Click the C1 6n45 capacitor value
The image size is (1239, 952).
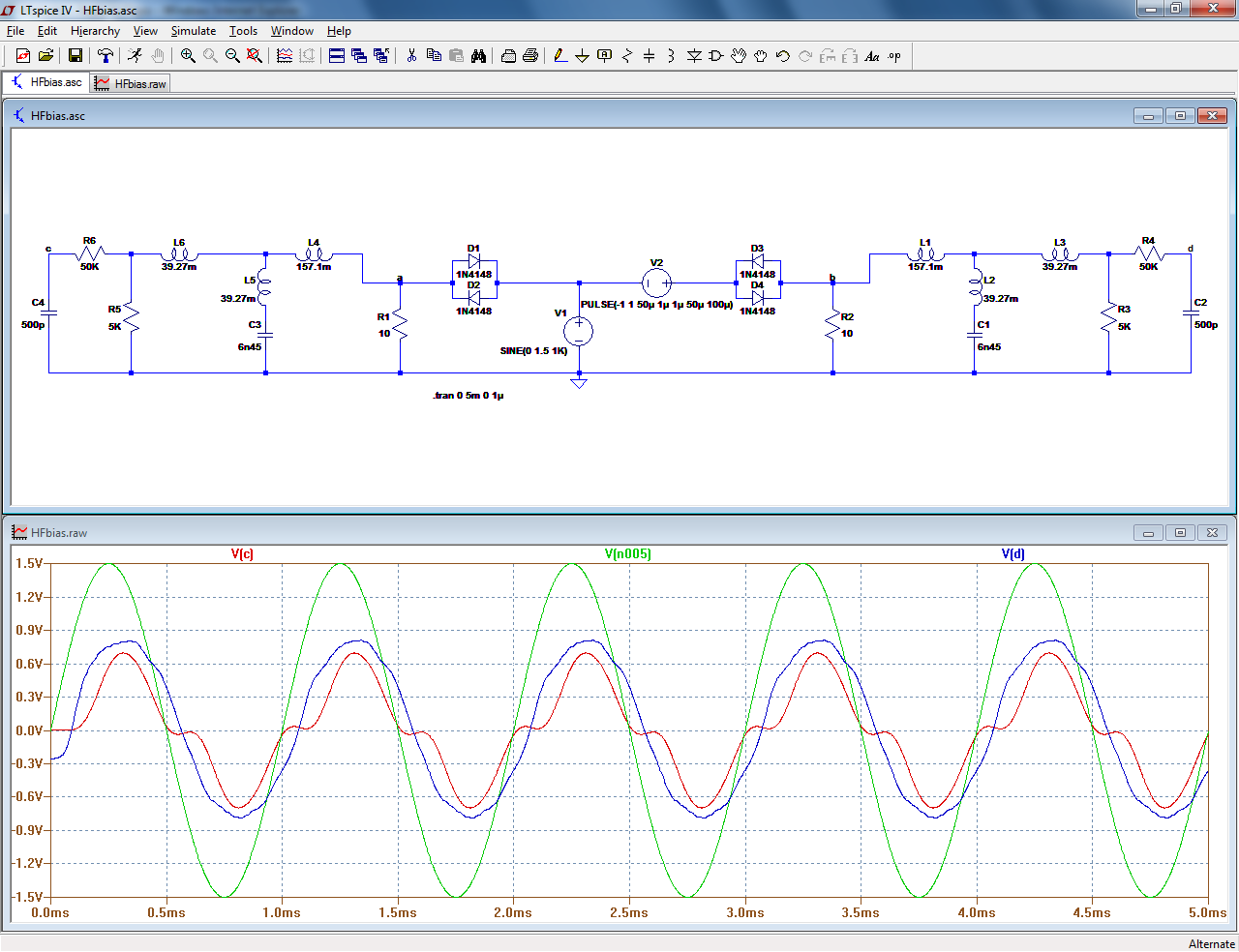click(989, 347)
